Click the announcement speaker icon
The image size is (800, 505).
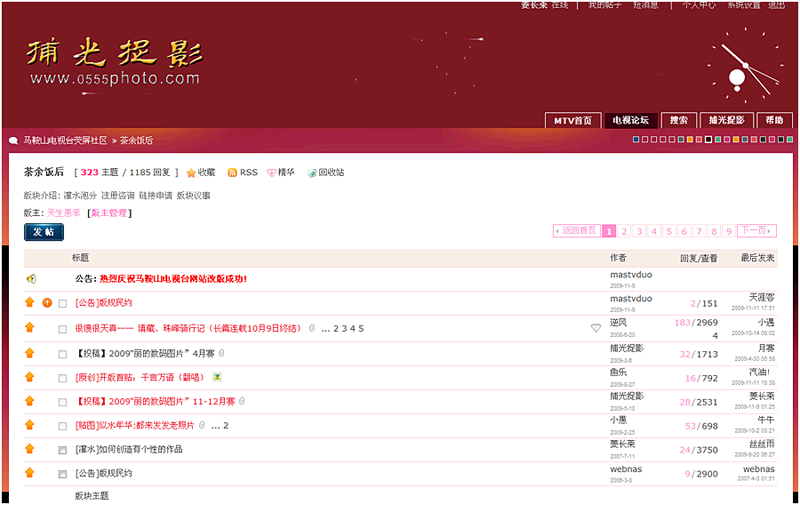pyautogui.click(x=31, y=279)
